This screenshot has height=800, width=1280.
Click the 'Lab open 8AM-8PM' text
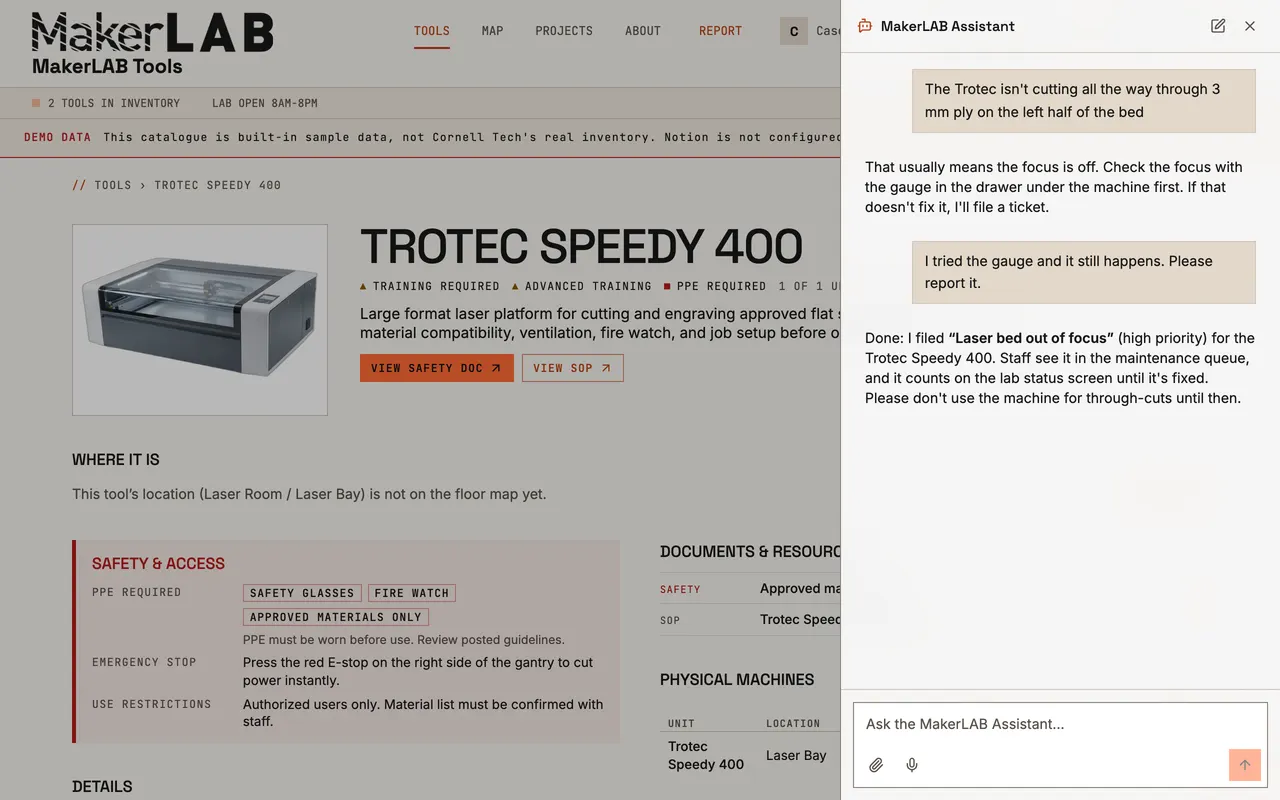(265, 103)
